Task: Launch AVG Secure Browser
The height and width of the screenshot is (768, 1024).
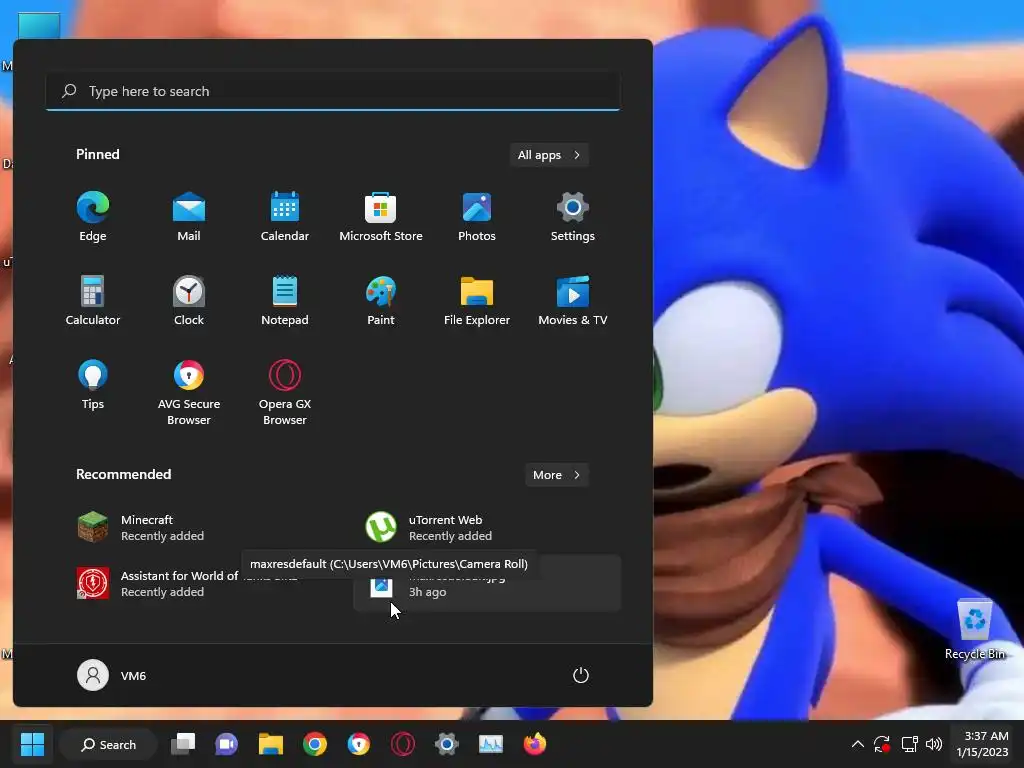Action: [189, 392]
